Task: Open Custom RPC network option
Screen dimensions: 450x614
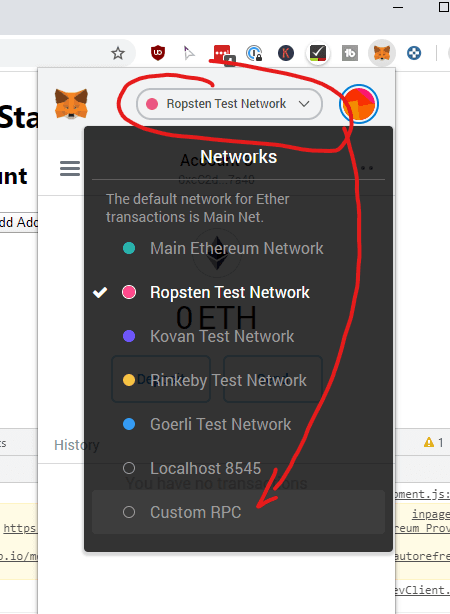Action: pos(238,512)
